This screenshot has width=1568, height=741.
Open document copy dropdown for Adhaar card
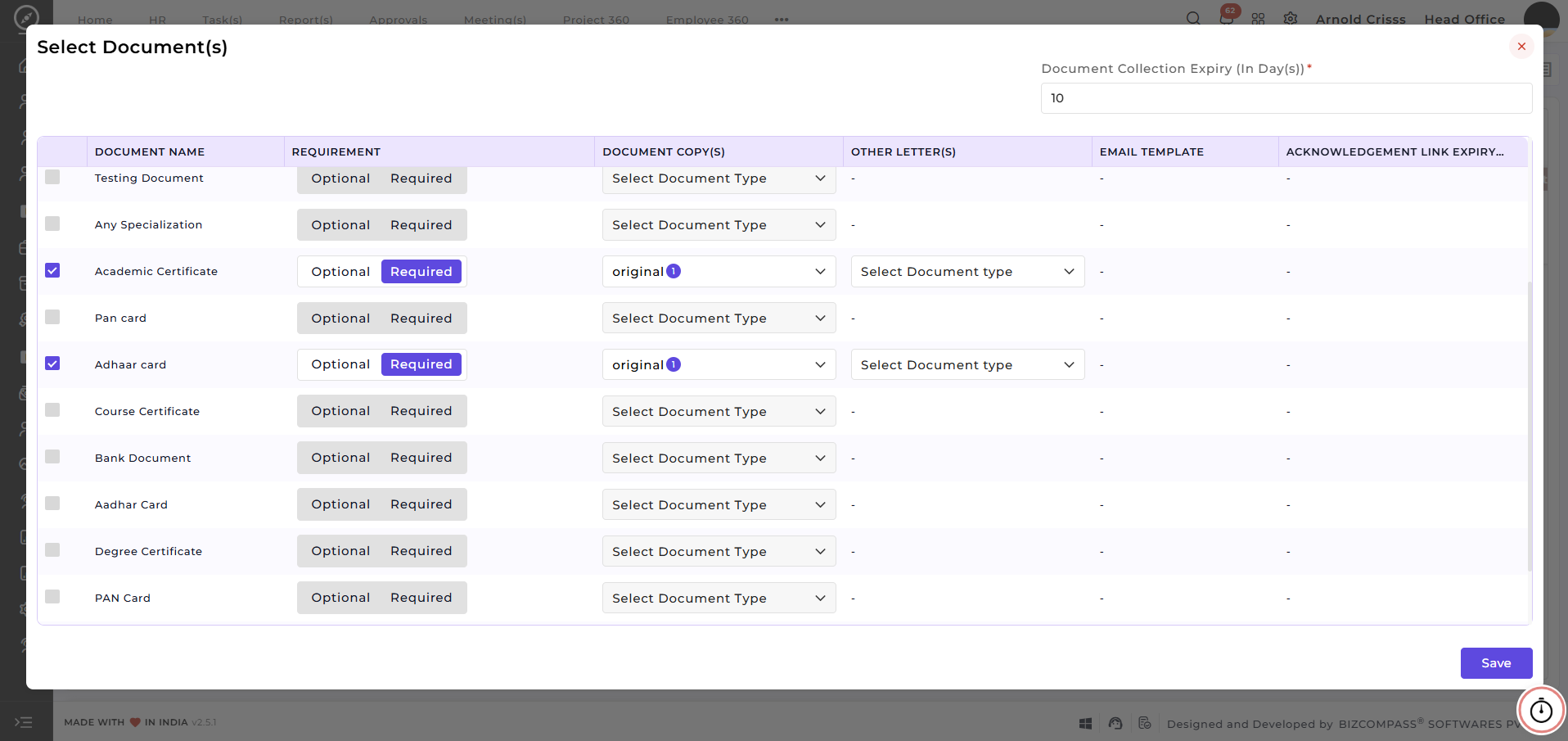[719, 365]
